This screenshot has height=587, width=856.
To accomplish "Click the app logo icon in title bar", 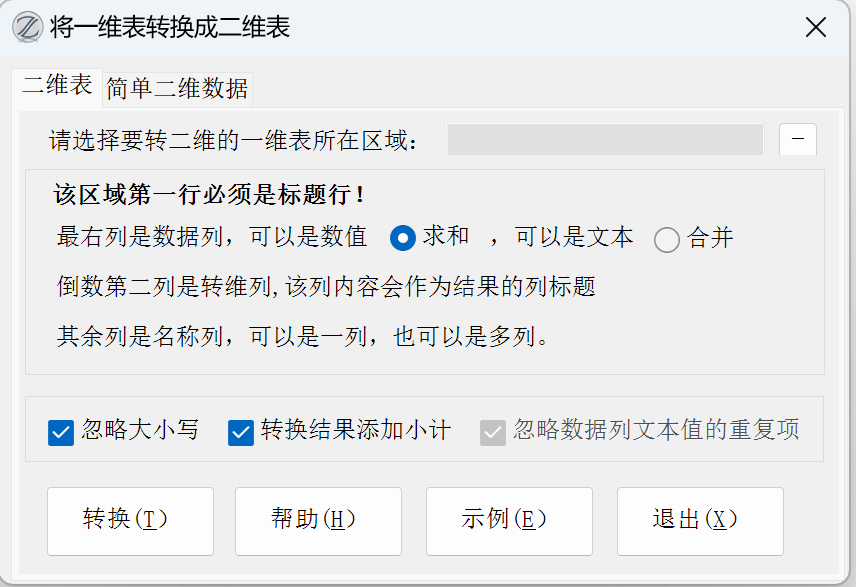I will click(x=27, y=27).
